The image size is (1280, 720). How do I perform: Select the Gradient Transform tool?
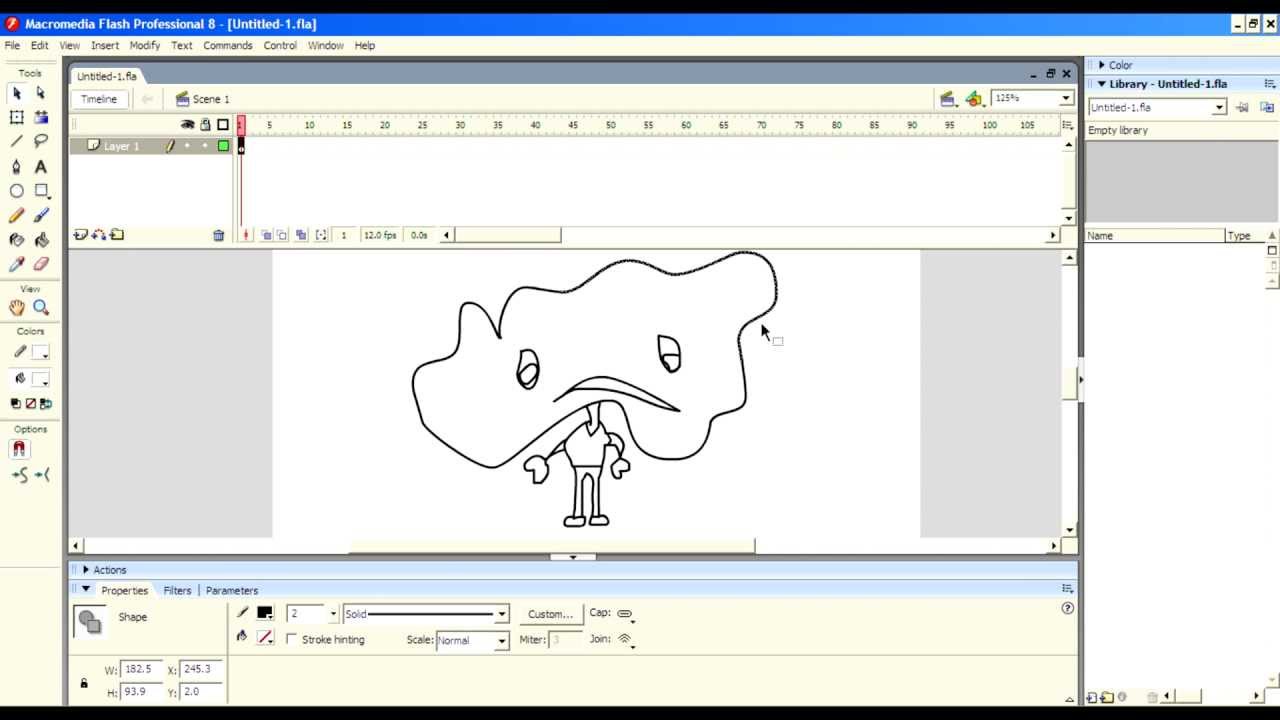(x=41, y=117)
